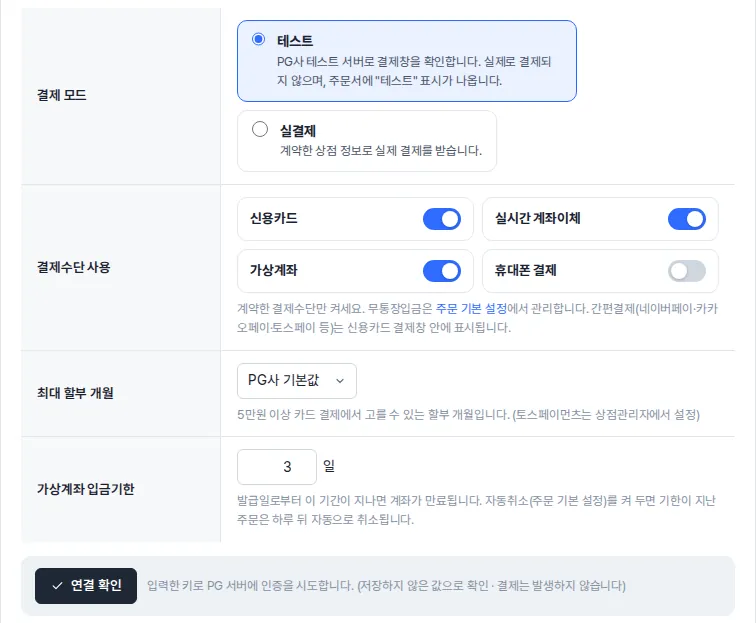Click the 연결 확인 button
Screen dimensions: 756x623
[86, 586]
